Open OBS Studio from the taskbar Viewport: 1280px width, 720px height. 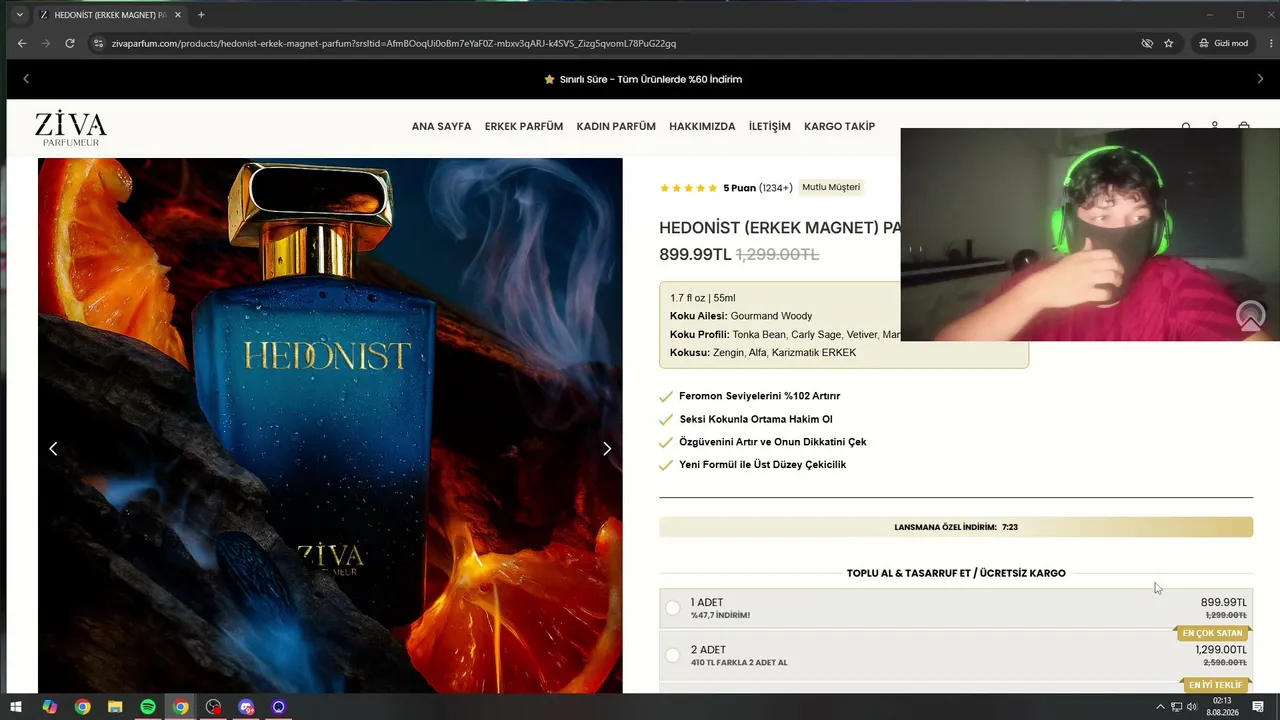[x=213, y=707]
